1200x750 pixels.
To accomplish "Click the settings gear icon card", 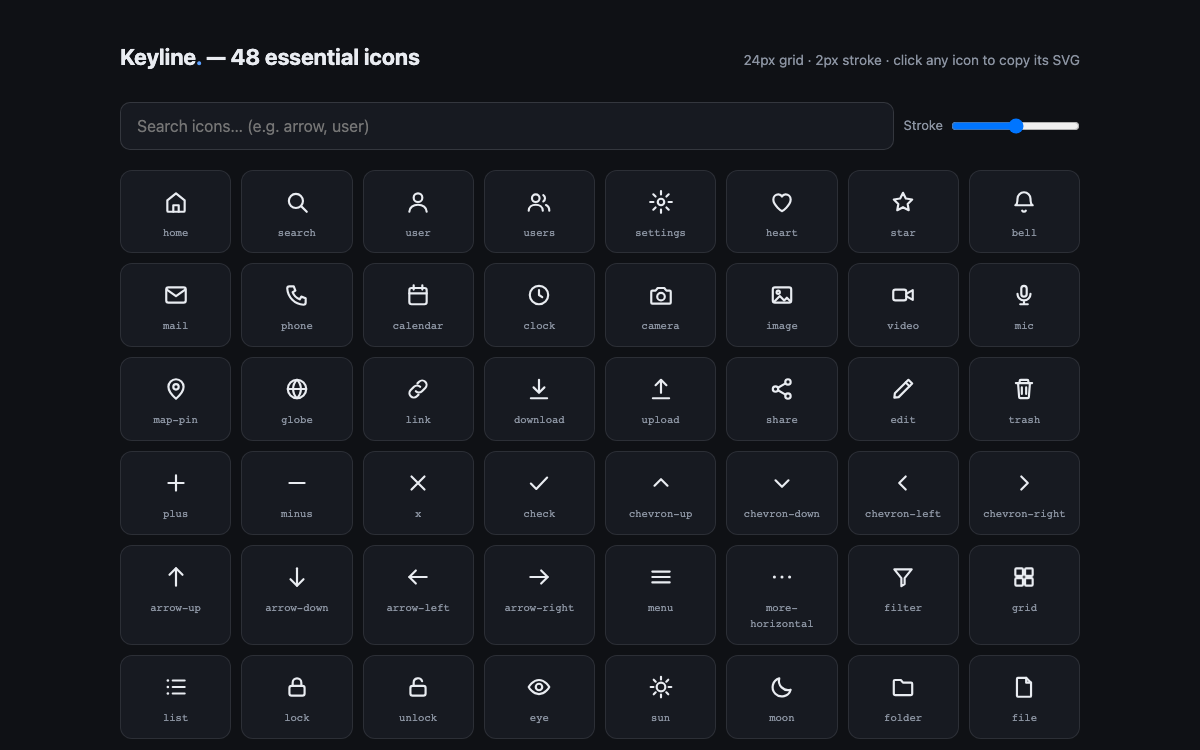I will pos(660,211).
